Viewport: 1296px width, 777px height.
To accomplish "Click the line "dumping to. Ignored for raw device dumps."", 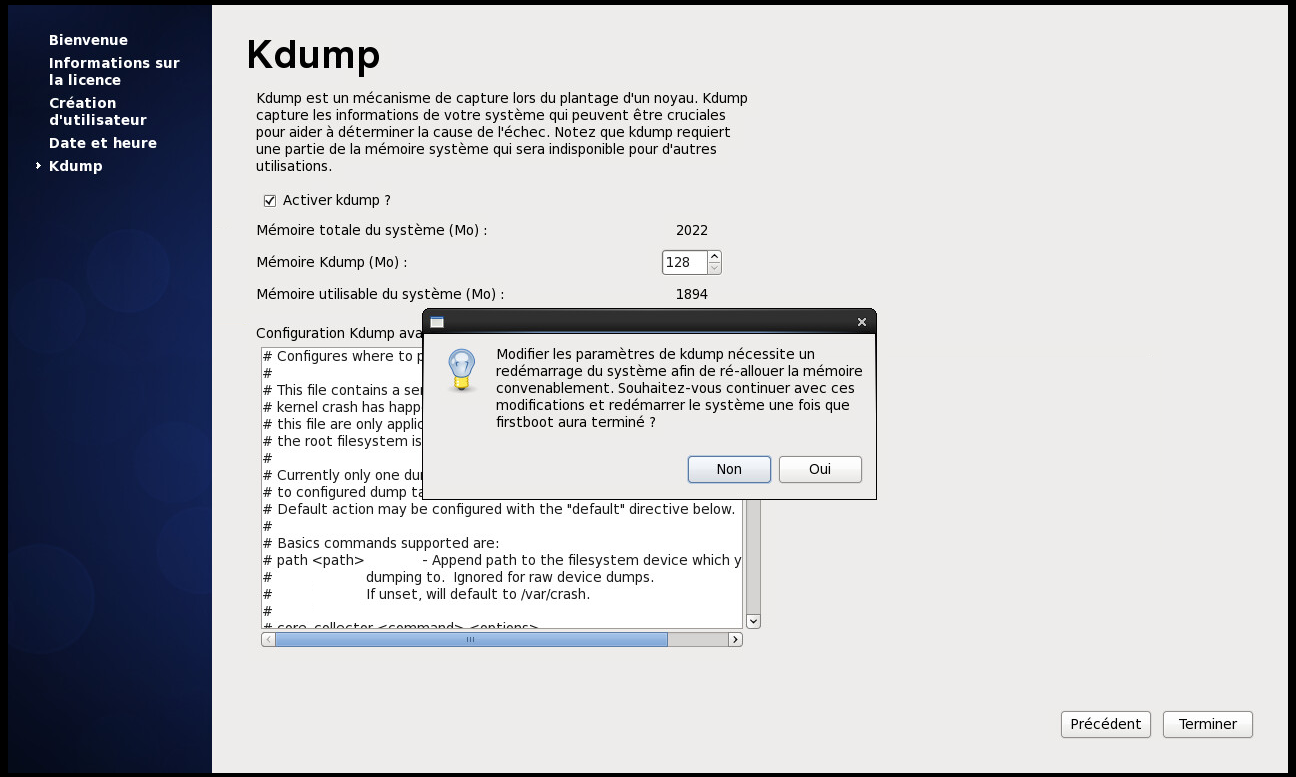I will (510, 577).
